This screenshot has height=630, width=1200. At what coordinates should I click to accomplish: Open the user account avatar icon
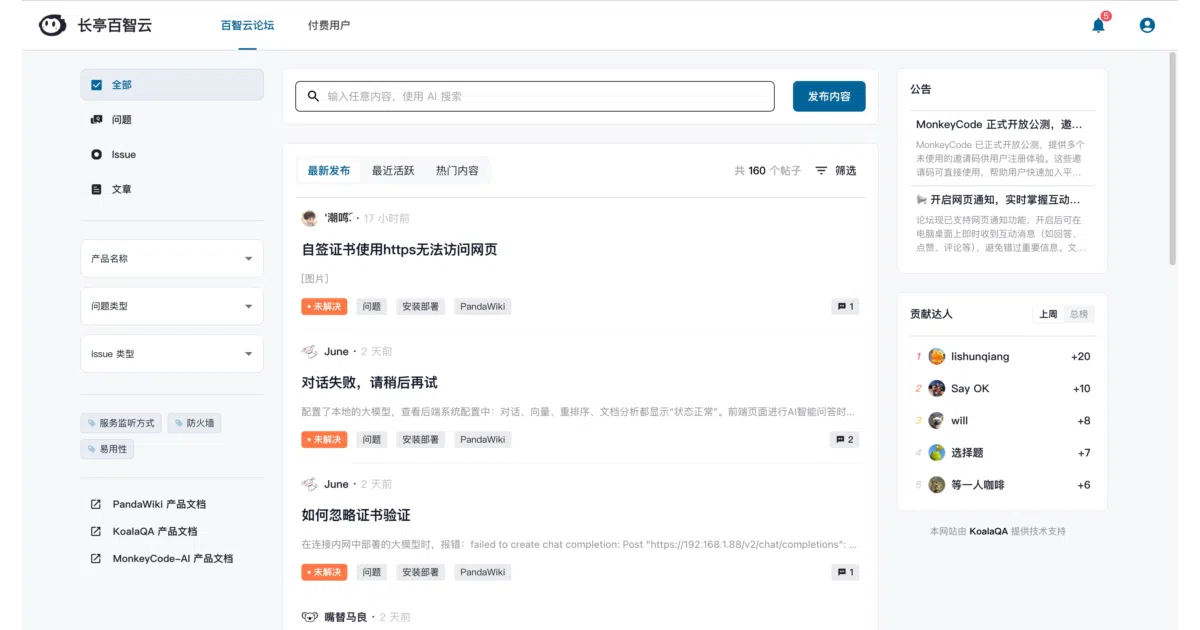click(1147, 25)
